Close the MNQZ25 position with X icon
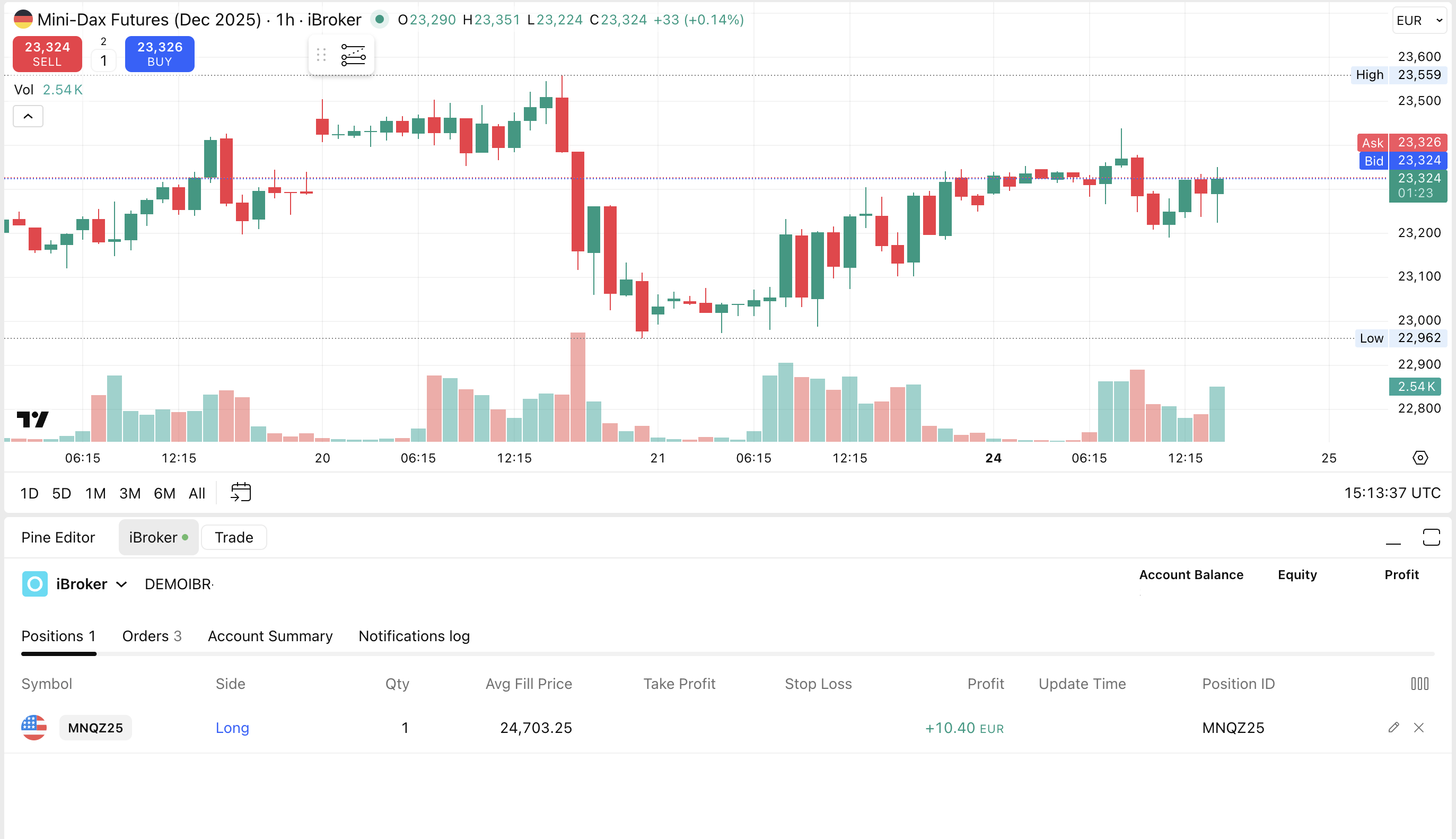 pos(1418,727)
